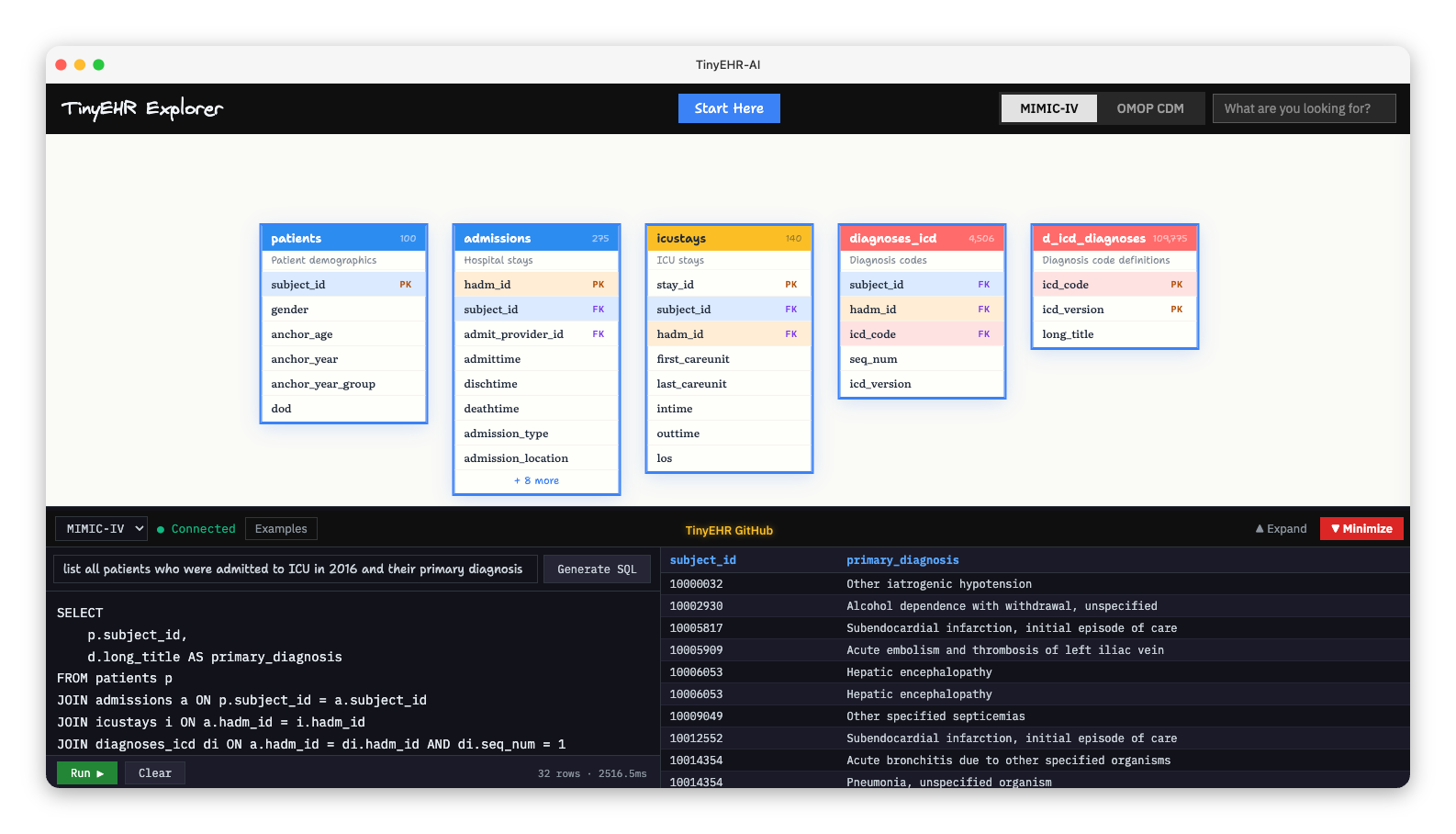This screenshot has height=834, width=1456.
Task: Click the yellow macOS minimize window button
Action: [80, 64]
